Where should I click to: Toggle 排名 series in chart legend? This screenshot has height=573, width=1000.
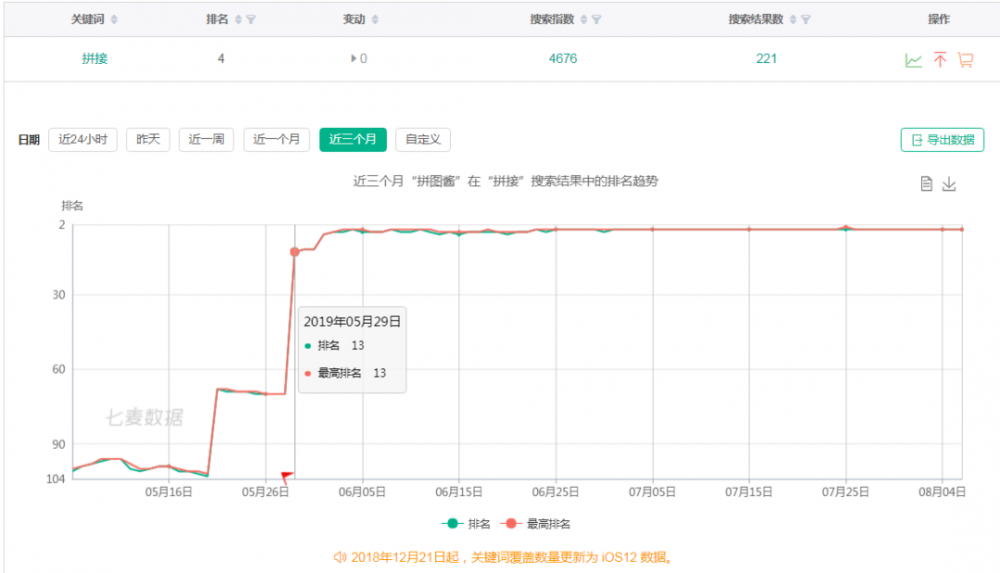pos(463,523)
